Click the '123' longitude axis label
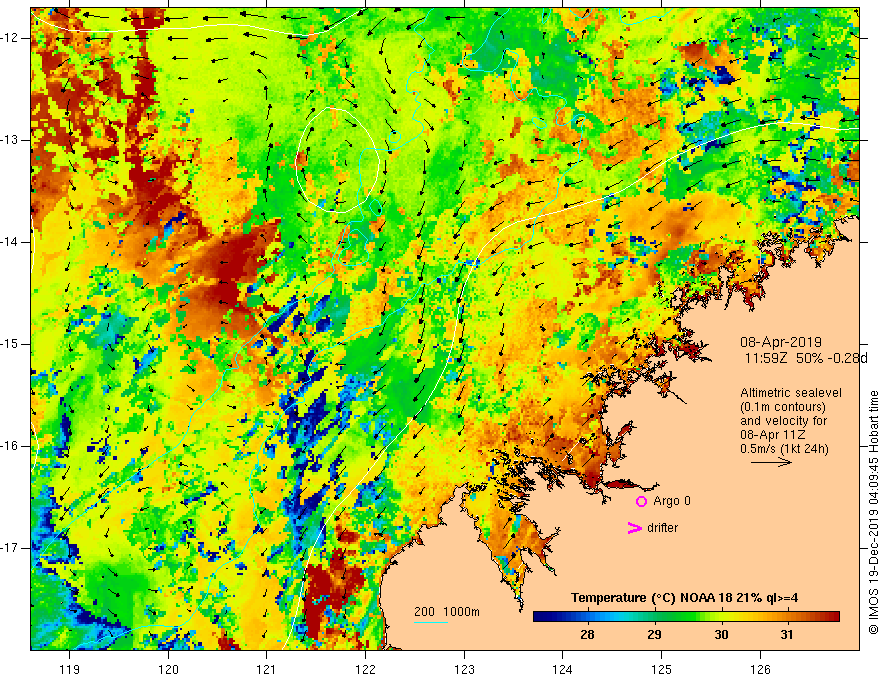Screen dimensions: 880x680 464,669
